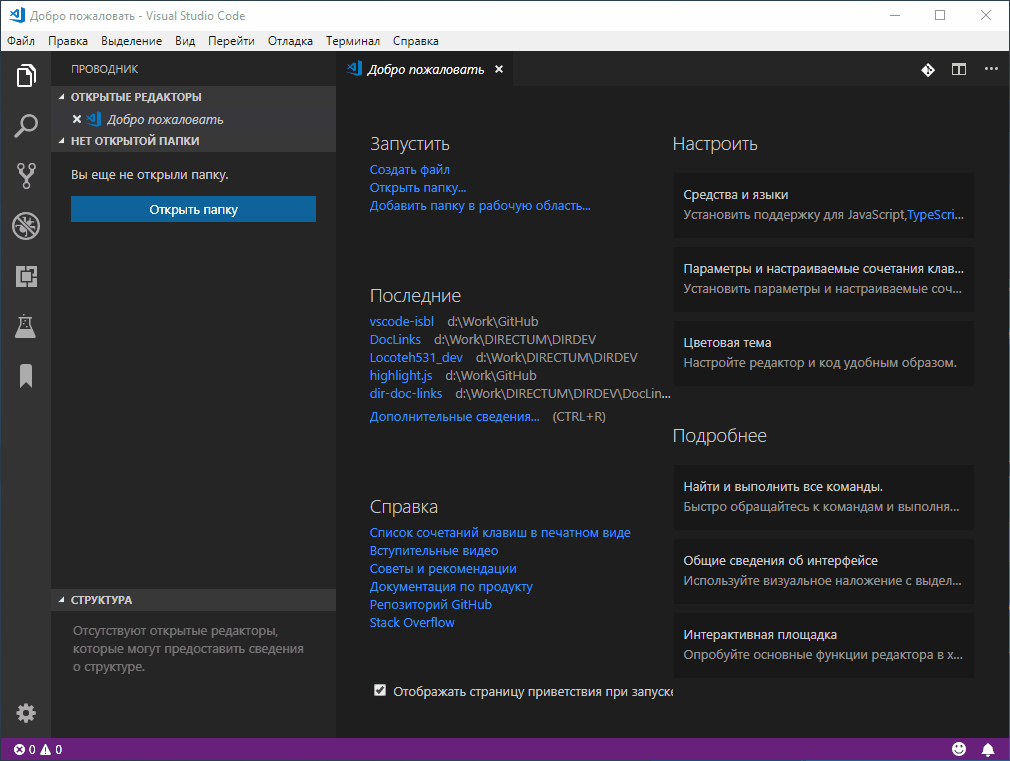The width and height of the screenshot is (1010, 761).
Task: Open recent highlight.js folder
Action: click(401, 376)
